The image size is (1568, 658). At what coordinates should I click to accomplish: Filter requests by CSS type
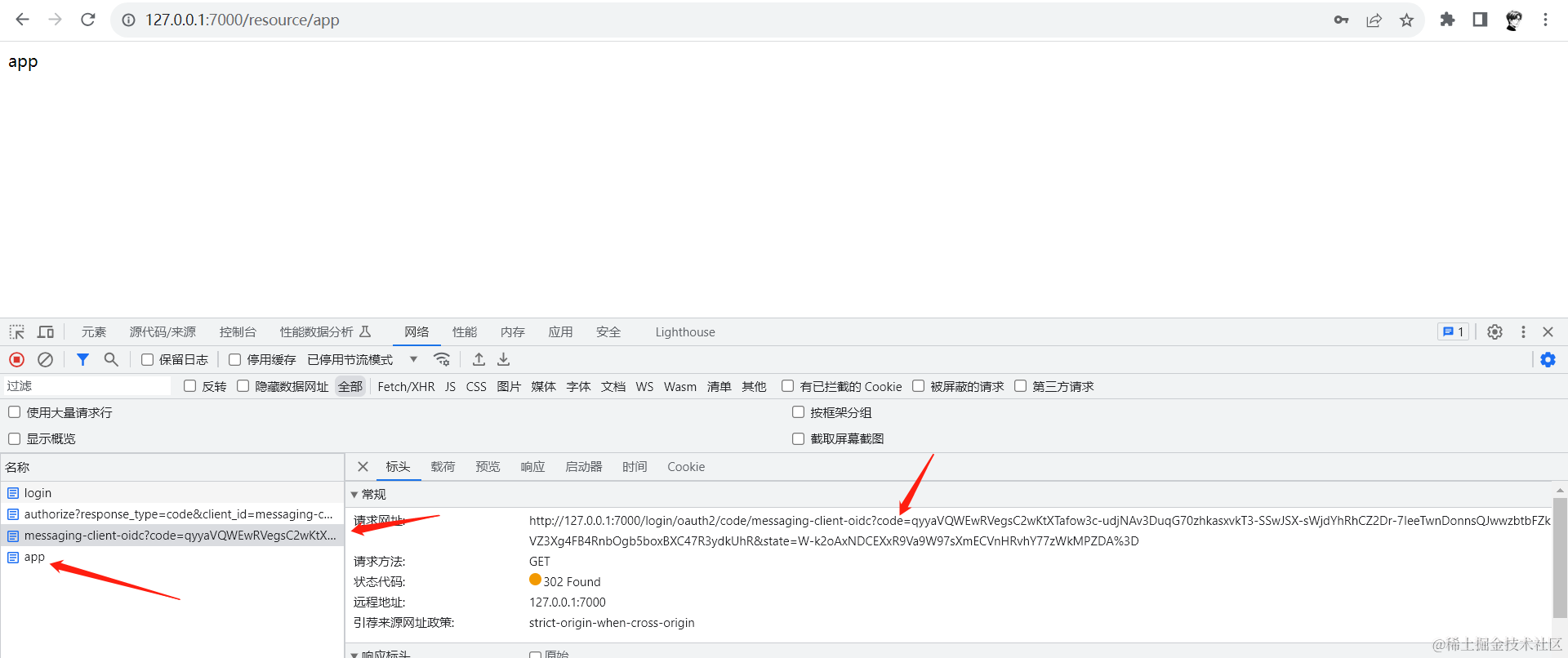pyautogui.click(x=476, y=386)
